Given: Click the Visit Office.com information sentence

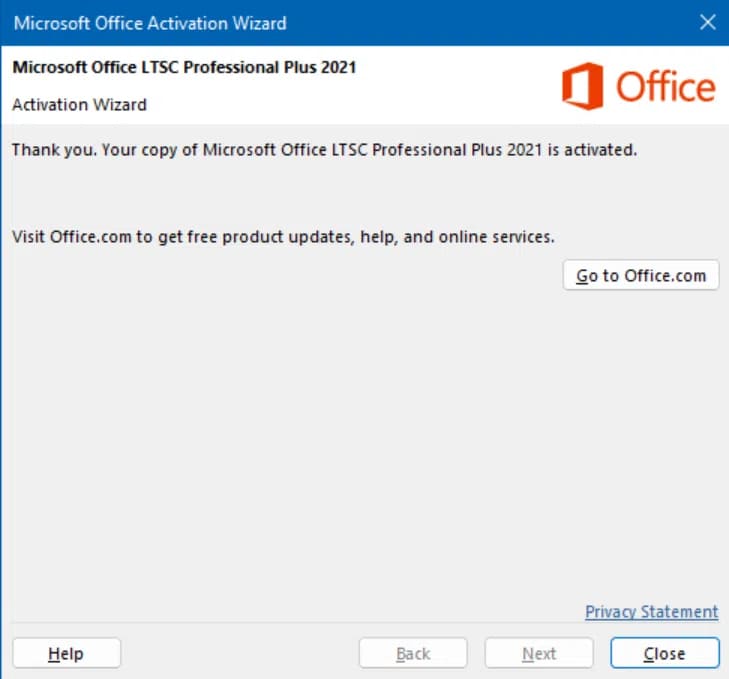Looking at the screenshot, I should 283,237.
